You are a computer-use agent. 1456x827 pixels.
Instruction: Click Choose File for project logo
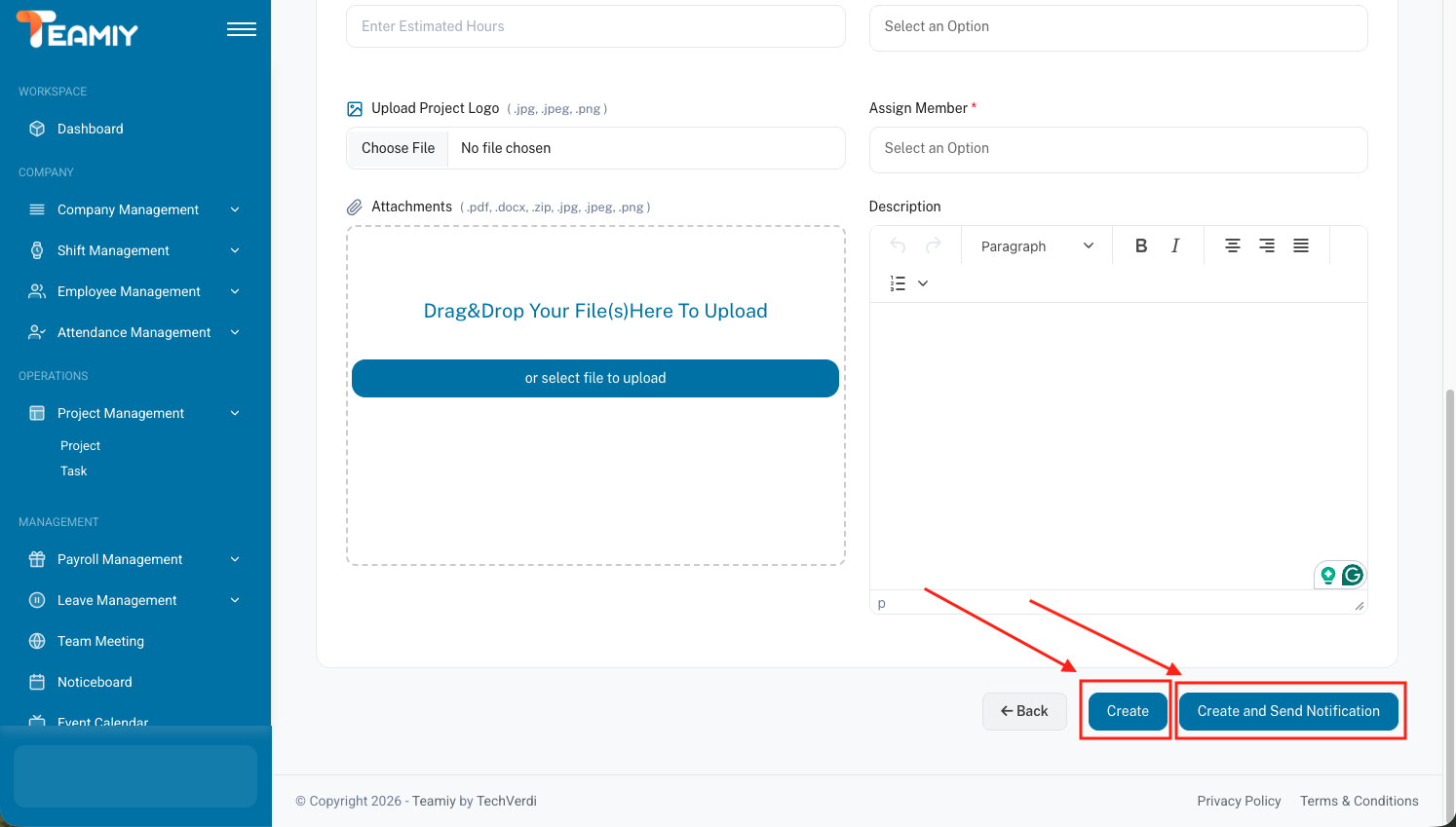(x=398, y=148)
